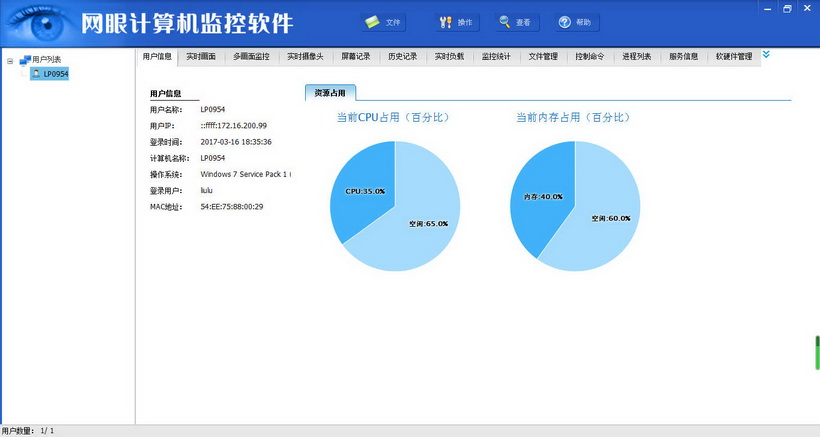Image resolution: width=820 pixels, height=437 pixels.
Task: Click 空闲:65.0% slice in CPU chart
Action: (428, 224)
